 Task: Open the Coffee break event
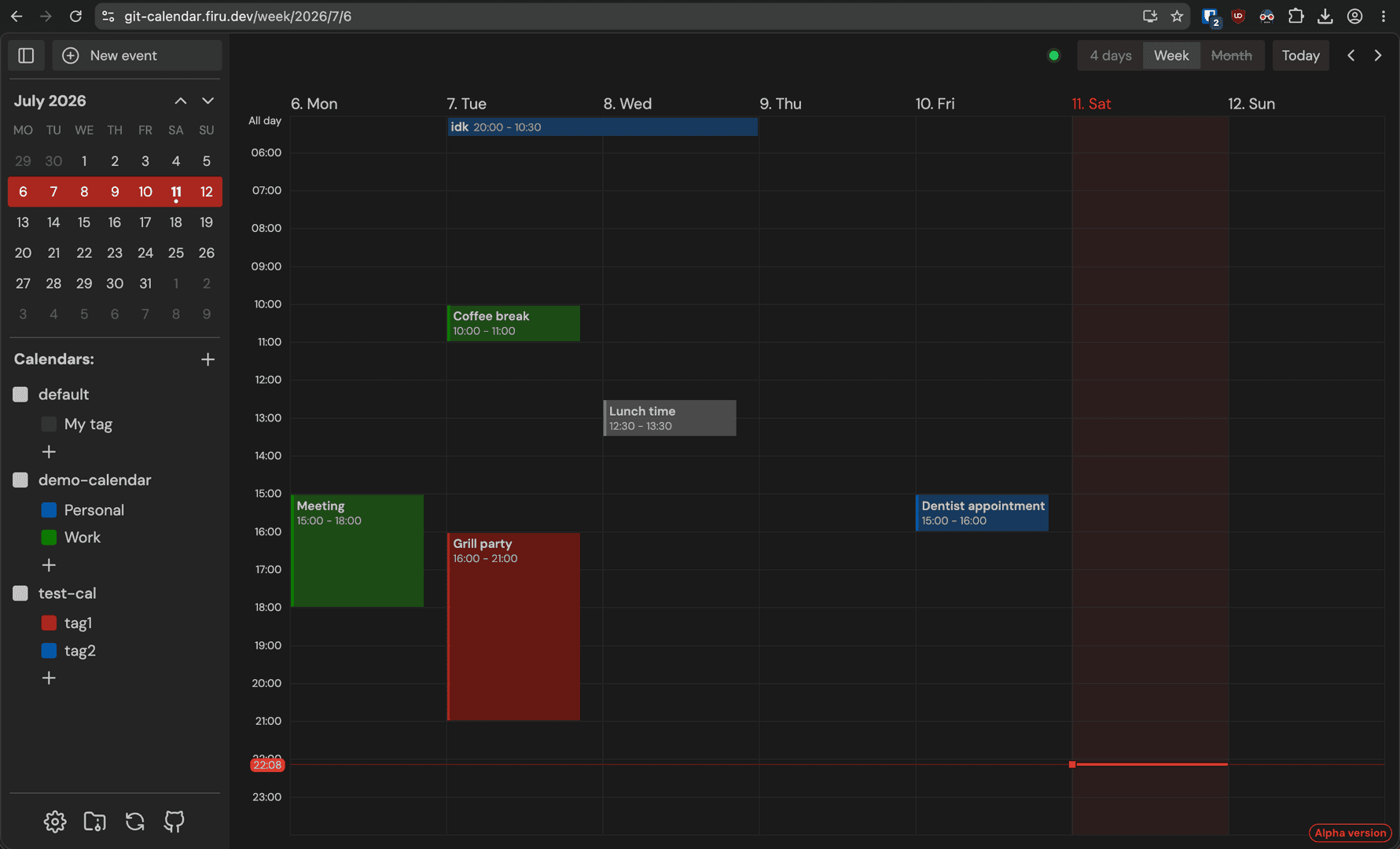(x=513, y=323)
